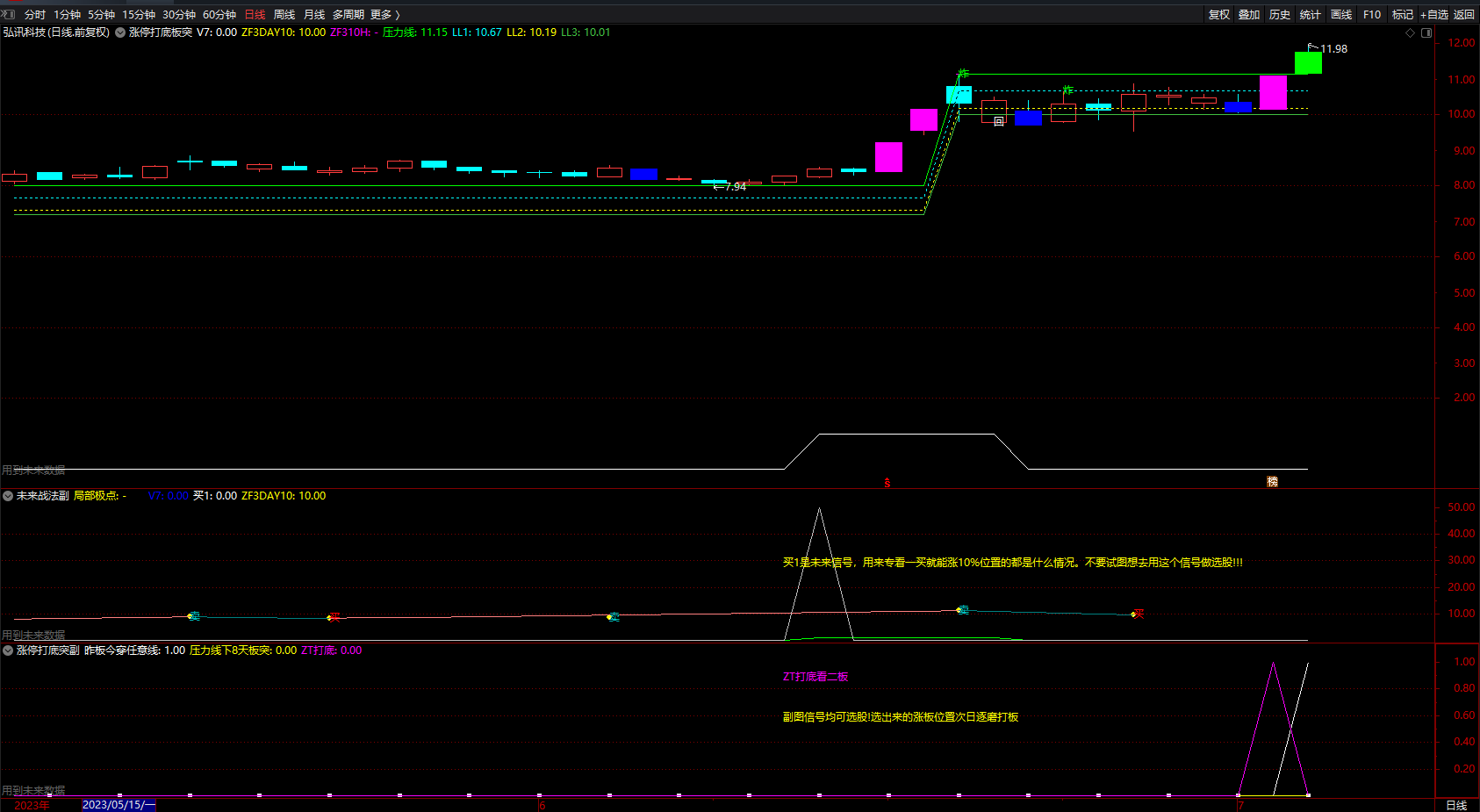Viewport: 1480px width, 812px height.
Task: Click the first cyan 卖 signal in 未来战法副
Action: [x=194, y=616]
